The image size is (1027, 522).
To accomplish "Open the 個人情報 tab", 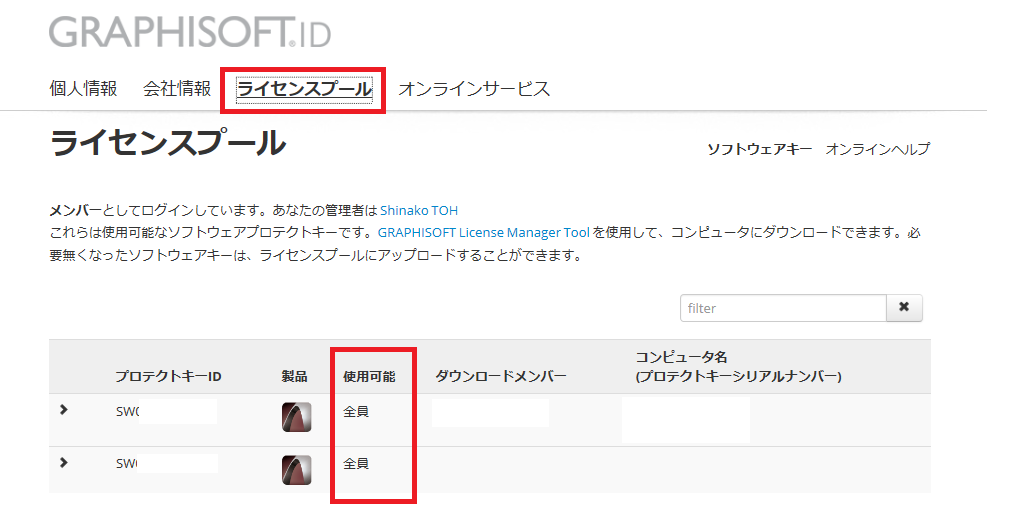I will pos(83,88).
